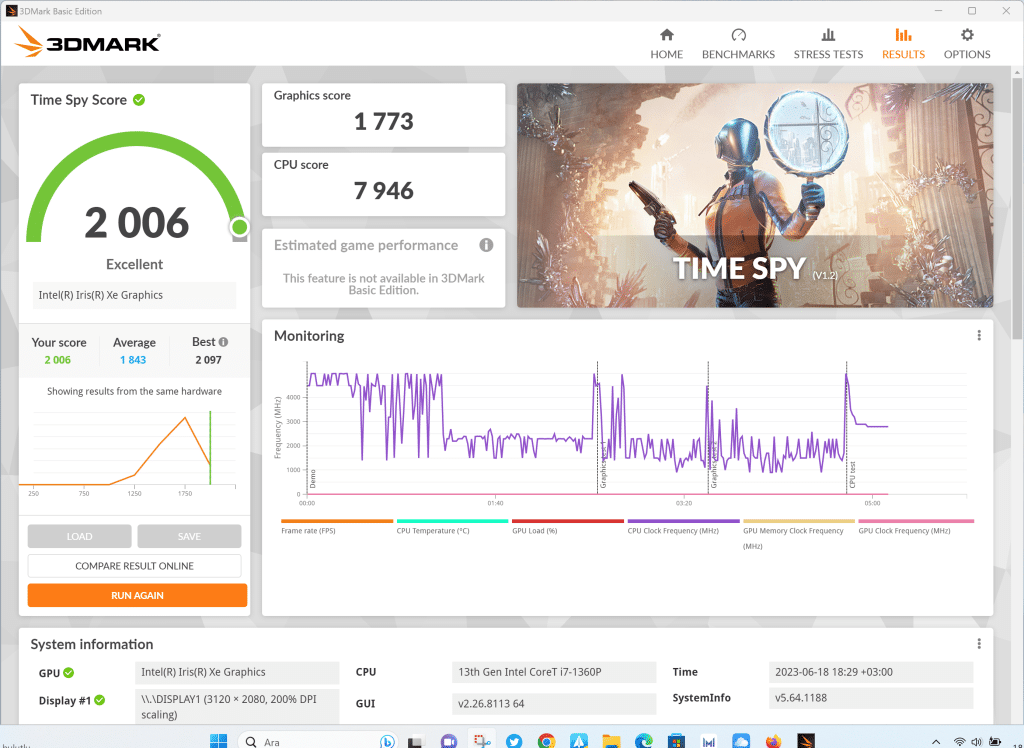Click the LOAD button

click(79, 536)
